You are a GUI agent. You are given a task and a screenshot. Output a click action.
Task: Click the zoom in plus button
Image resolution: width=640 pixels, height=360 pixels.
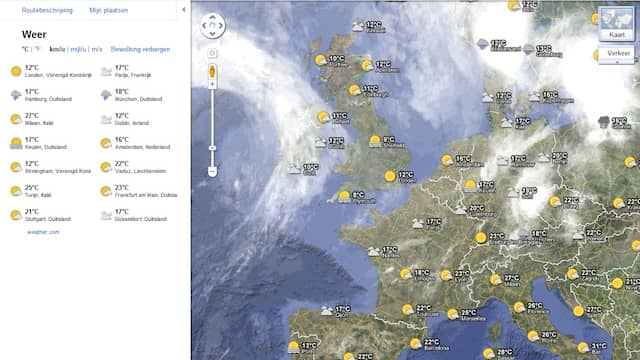(x=212, y=84)
